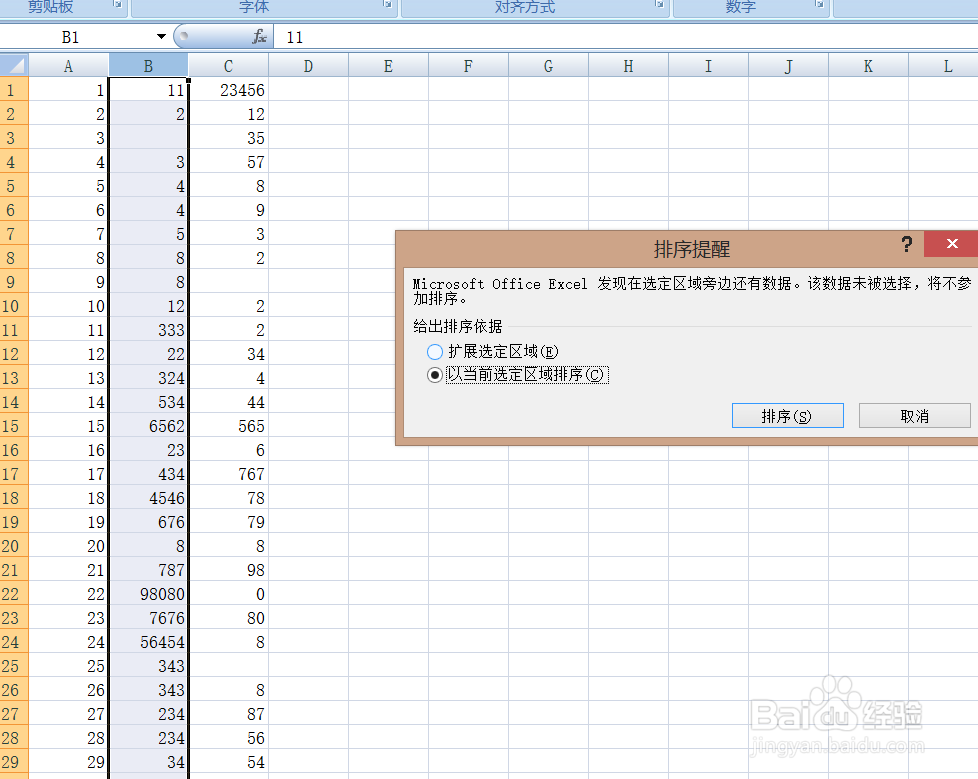The height and width of the screenshot is (779, 978).
Task: Click cell D5
Action: [307, 185]
